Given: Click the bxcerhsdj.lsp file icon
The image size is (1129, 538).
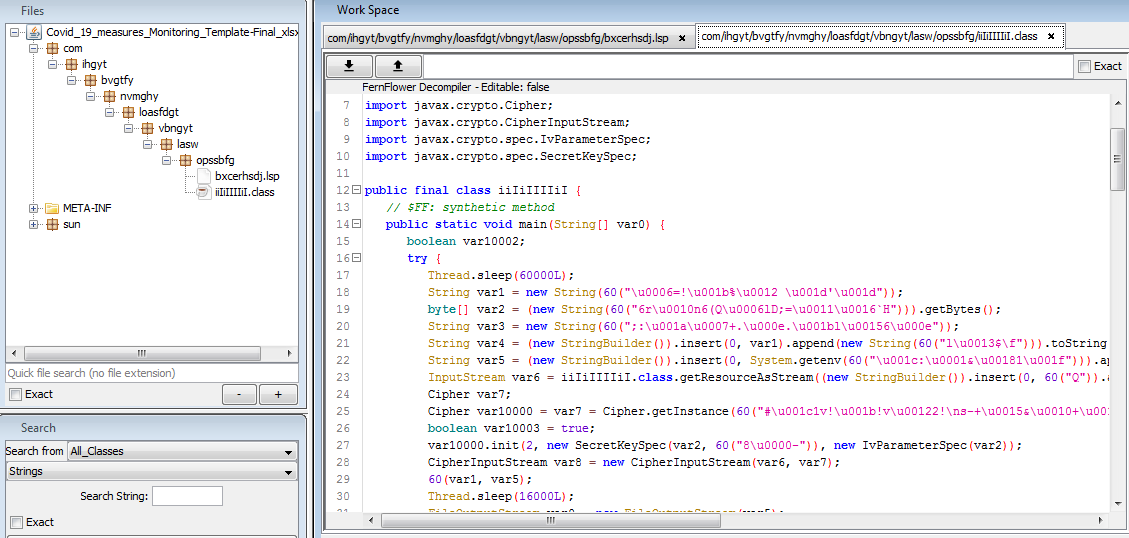Looking at the screenshot, I should point(204,176).
